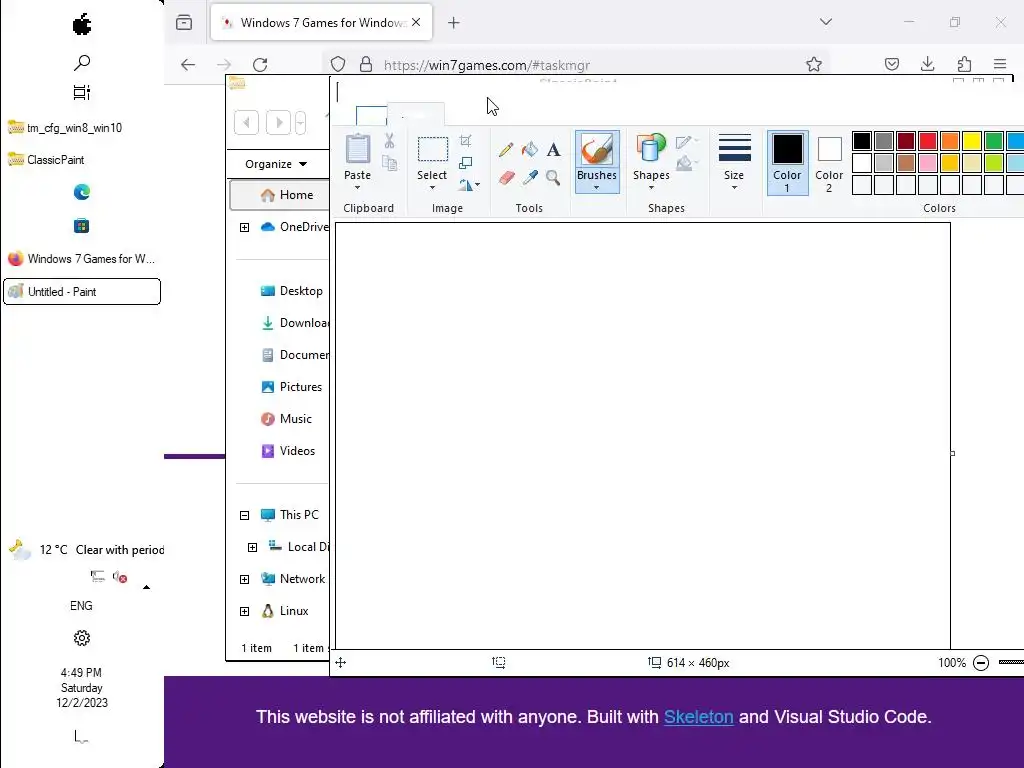Open the Select dropdown arrow

[x=432, y=188]
